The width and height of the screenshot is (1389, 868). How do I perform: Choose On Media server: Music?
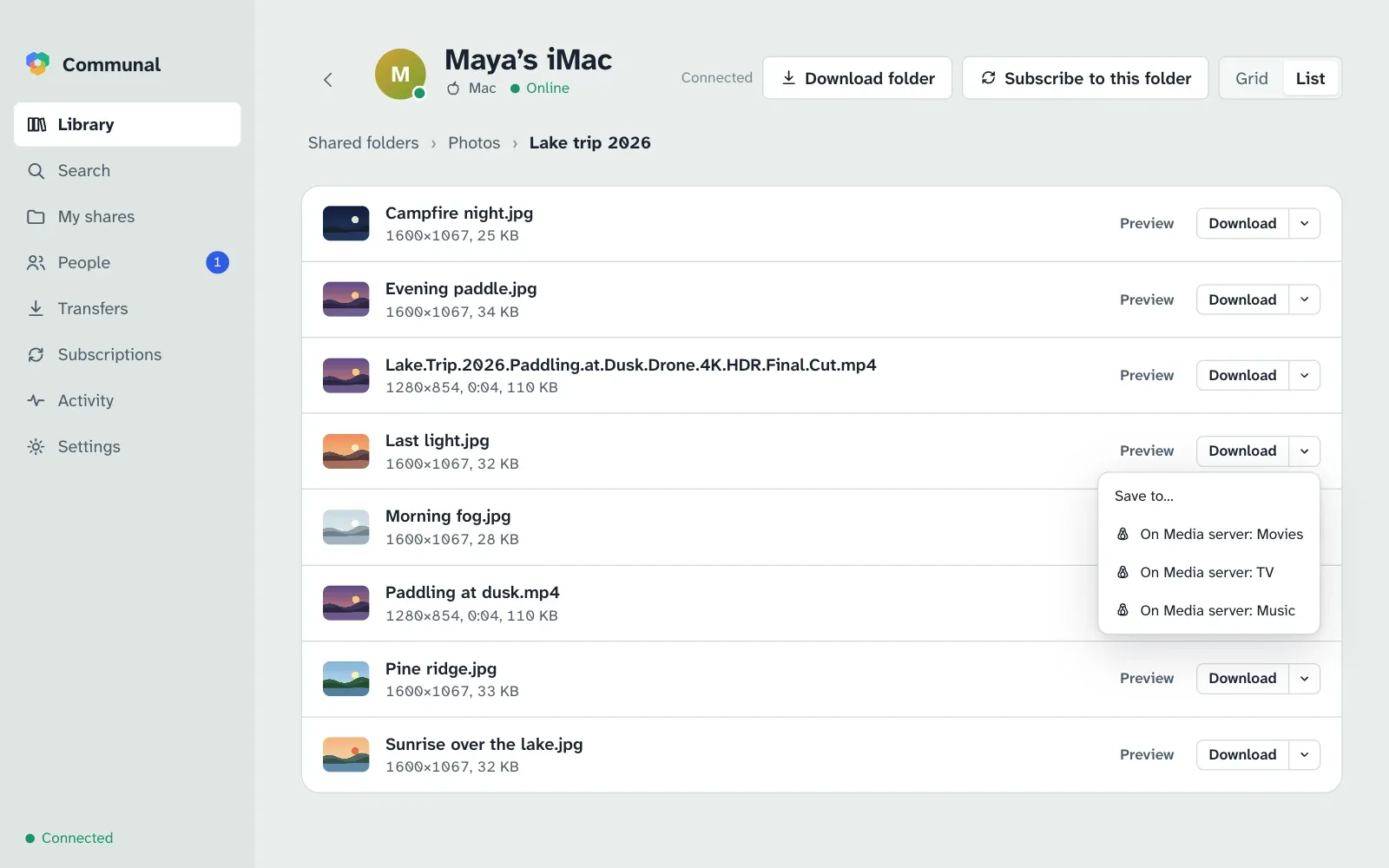1208,610
